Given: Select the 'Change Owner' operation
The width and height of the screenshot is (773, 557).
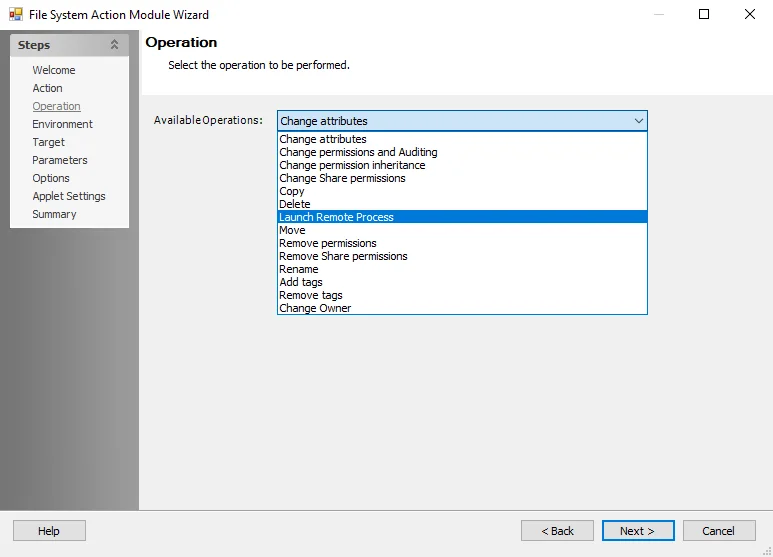Looking at the screenshot, I should pos(462,308).
